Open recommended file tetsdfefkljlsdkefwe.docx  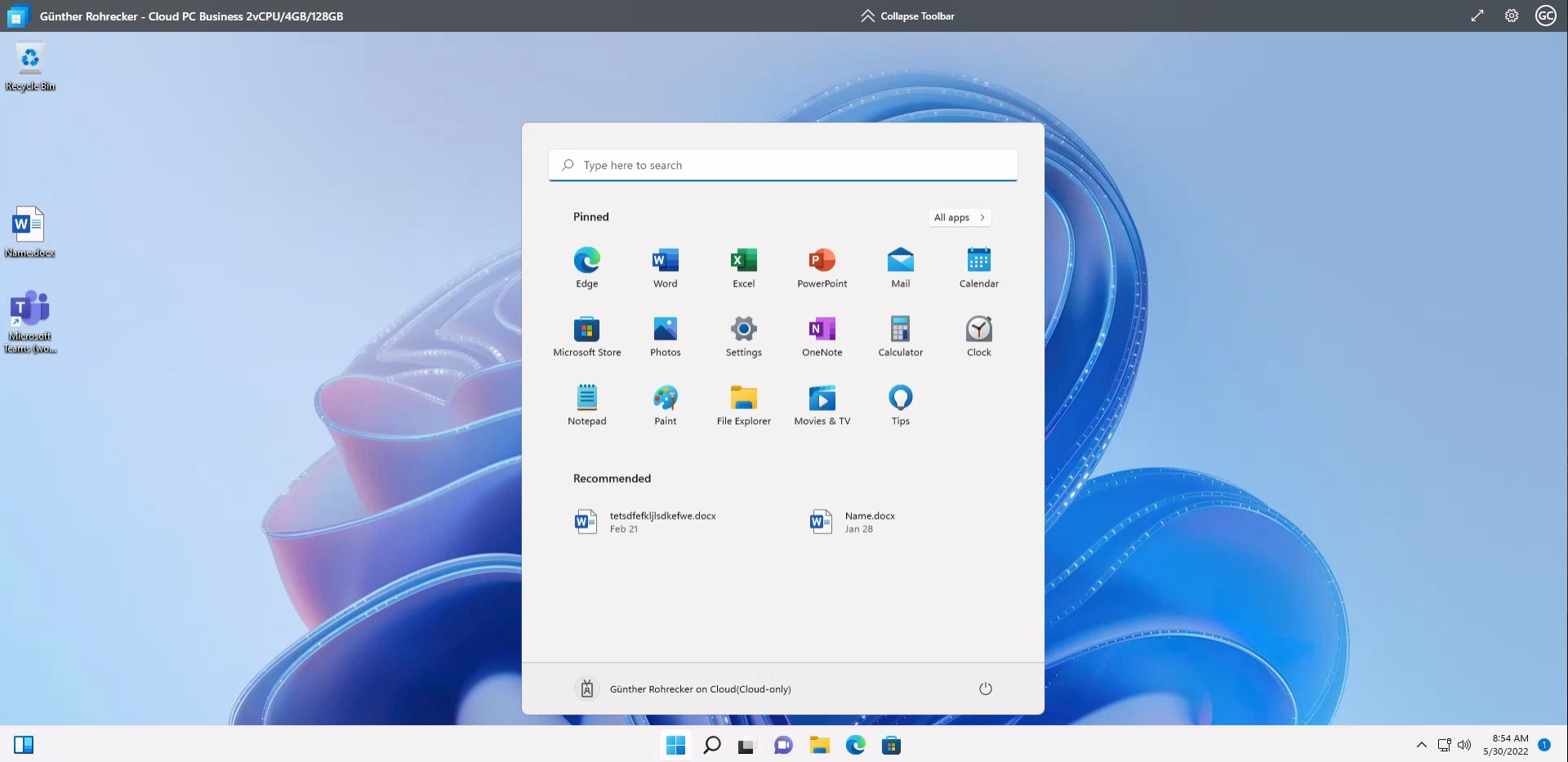(x=645, y=522)
